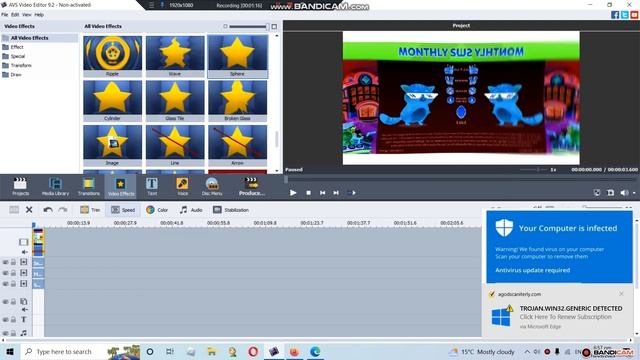The image size is (640, 360).
Task: Undo the last action
Action: click(48, 210)
